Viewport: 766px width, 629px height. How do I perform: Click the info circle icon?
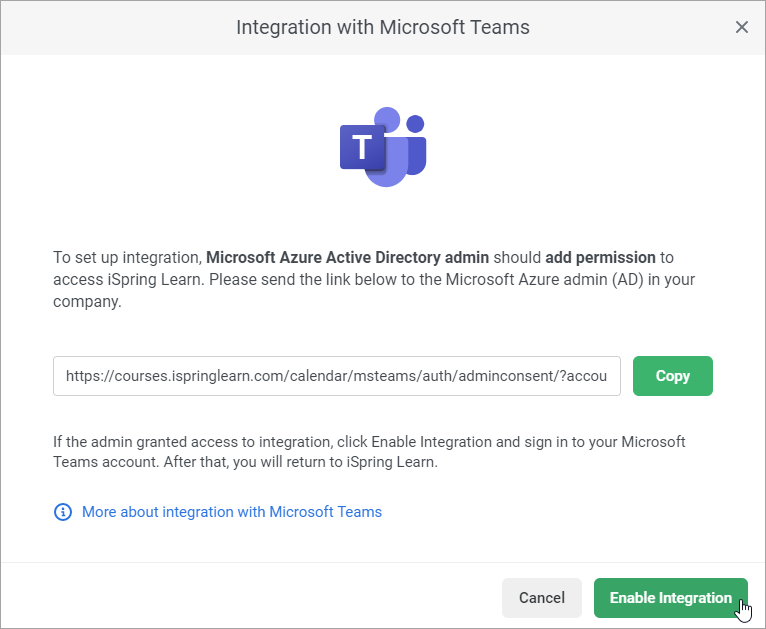click(63, 512)
